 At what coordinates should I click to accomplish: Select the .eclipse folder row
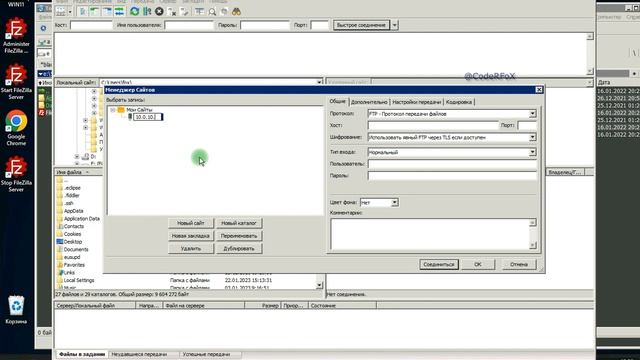[72, 188]
